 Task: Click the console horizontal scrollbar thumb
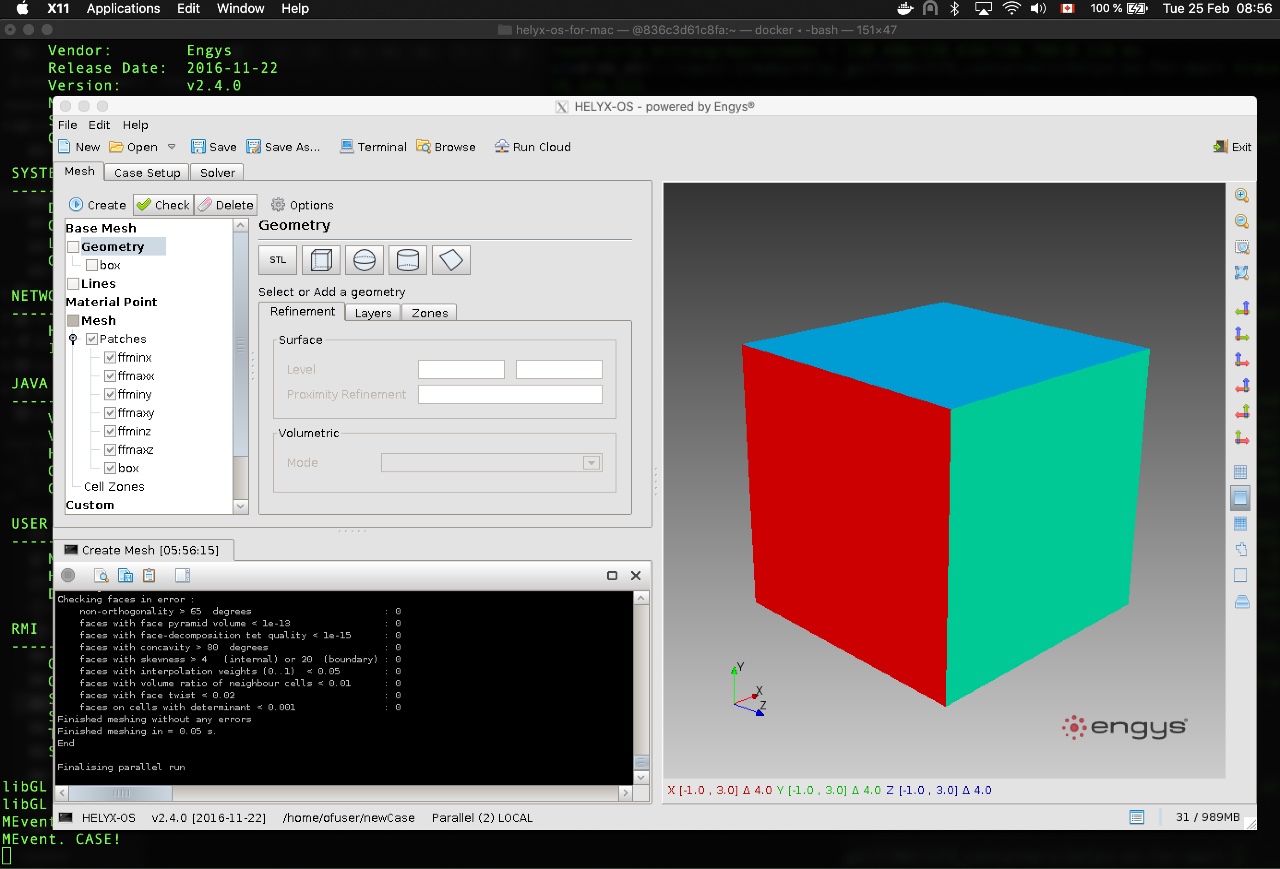[x=122, y=793]
